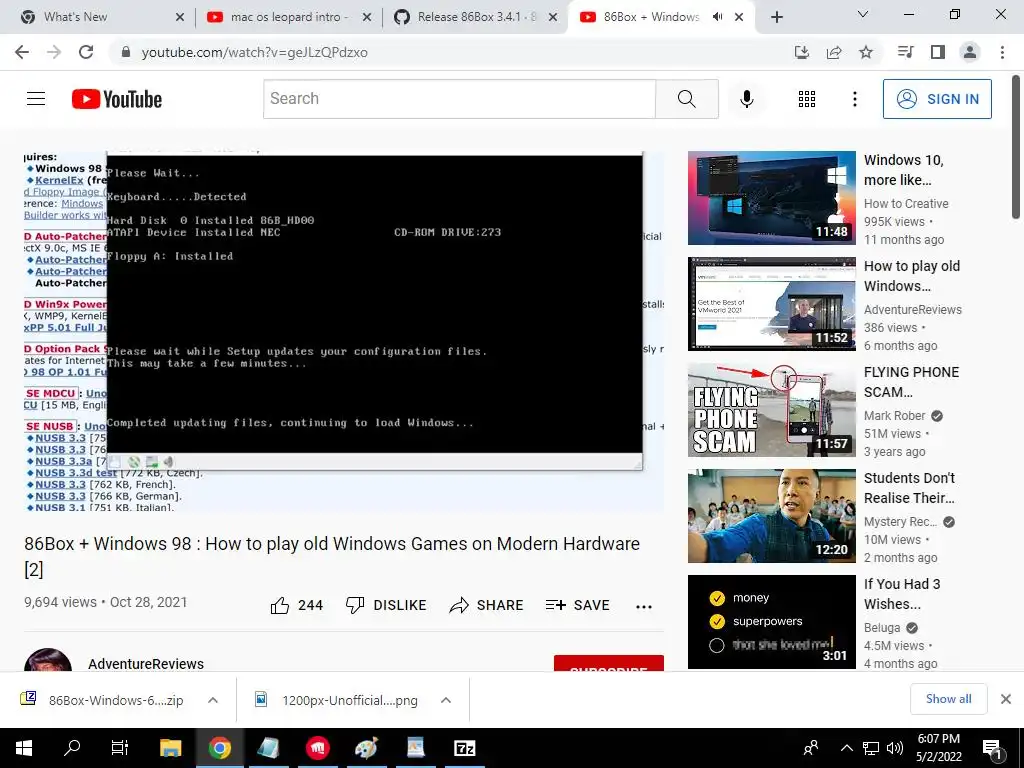Viewport: 1024px width, 768px height.
Task: Open Task View on taskbar
Action: point(120,748)
